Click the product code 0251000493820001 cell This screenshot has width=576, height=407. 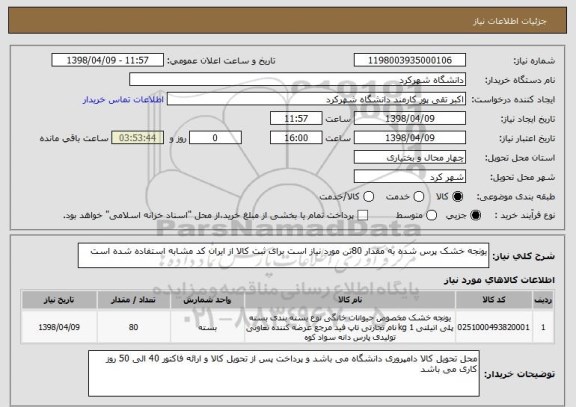click(494, 327)
